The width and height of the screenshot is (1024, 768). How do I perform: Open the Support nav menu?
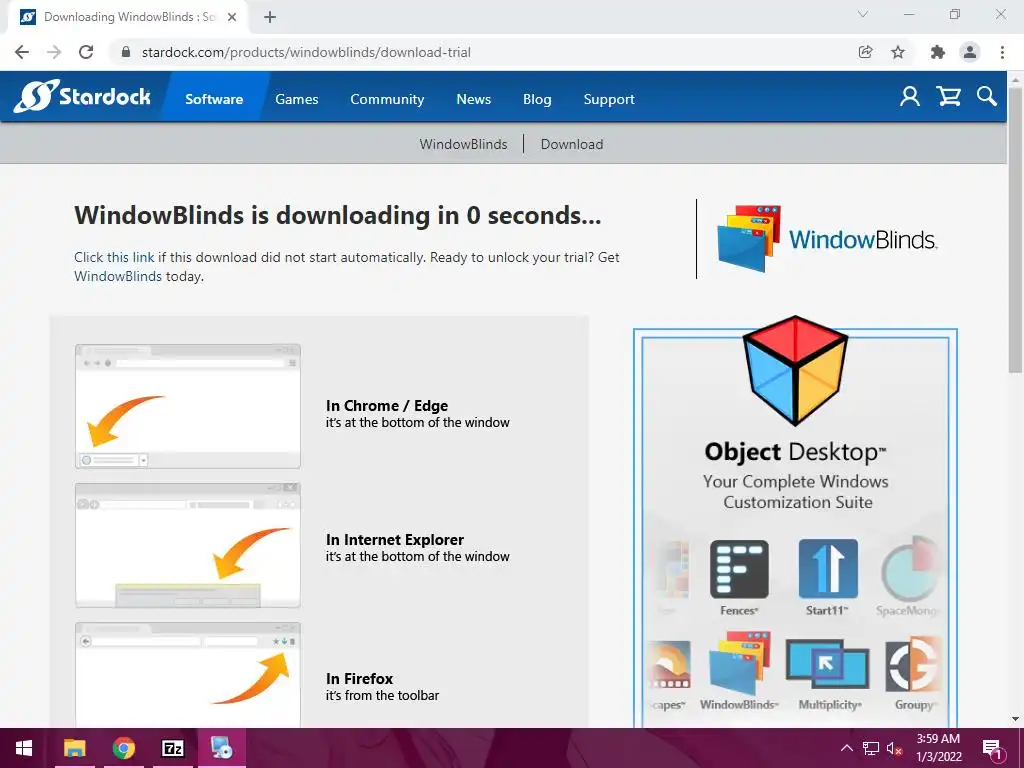click(609, 99)
